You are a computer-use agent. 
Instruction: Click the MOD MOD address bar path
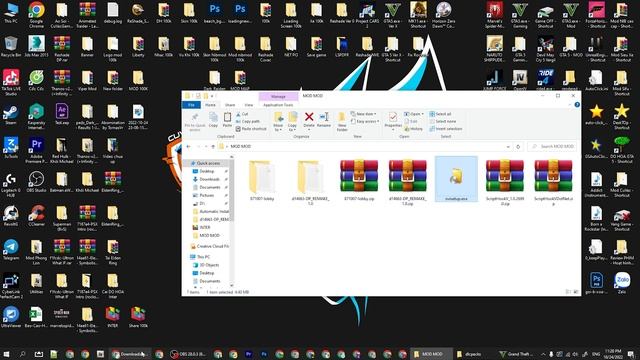241,146
